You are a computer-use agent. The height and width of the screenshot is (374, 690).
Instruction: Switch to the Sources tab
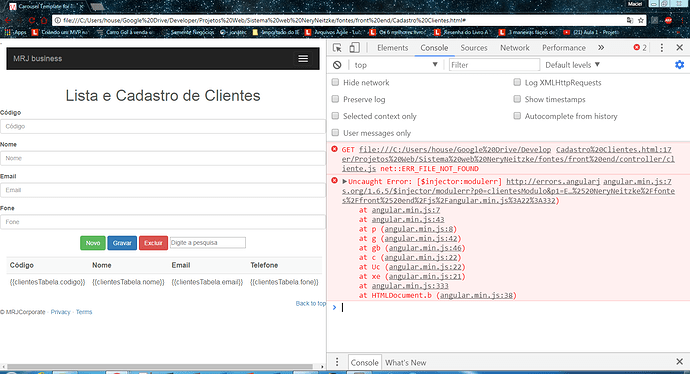click(474, 48)
